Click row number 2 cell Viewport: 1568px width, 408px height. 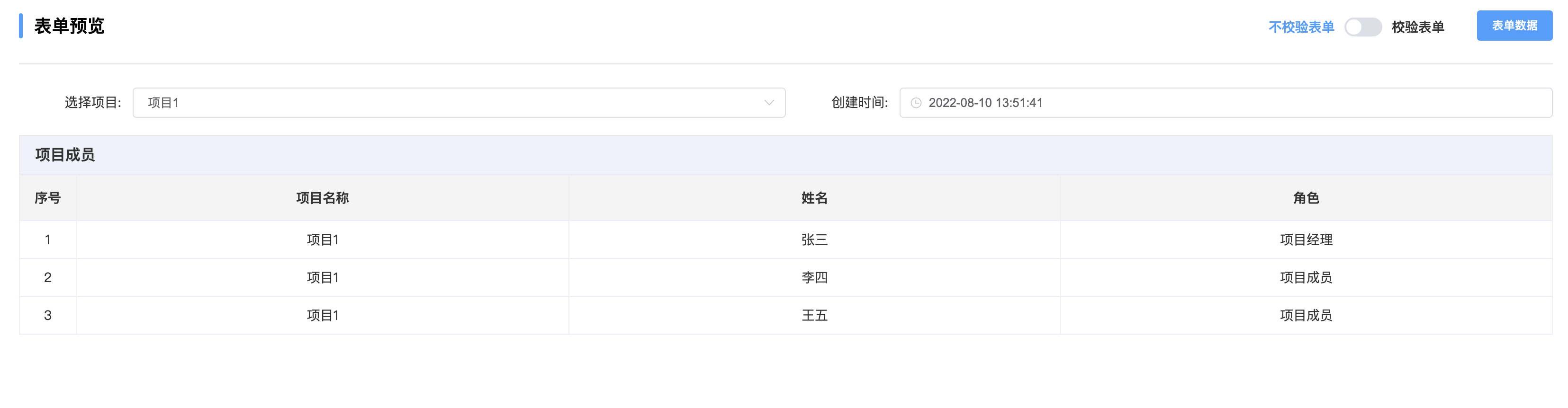point(47,277)
